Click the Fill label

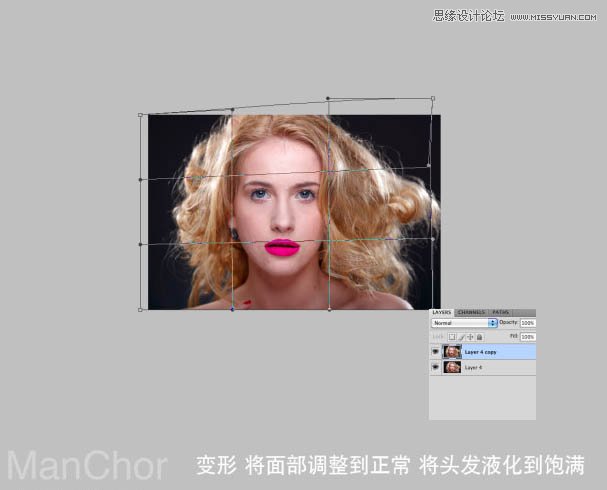click(514, 336)
